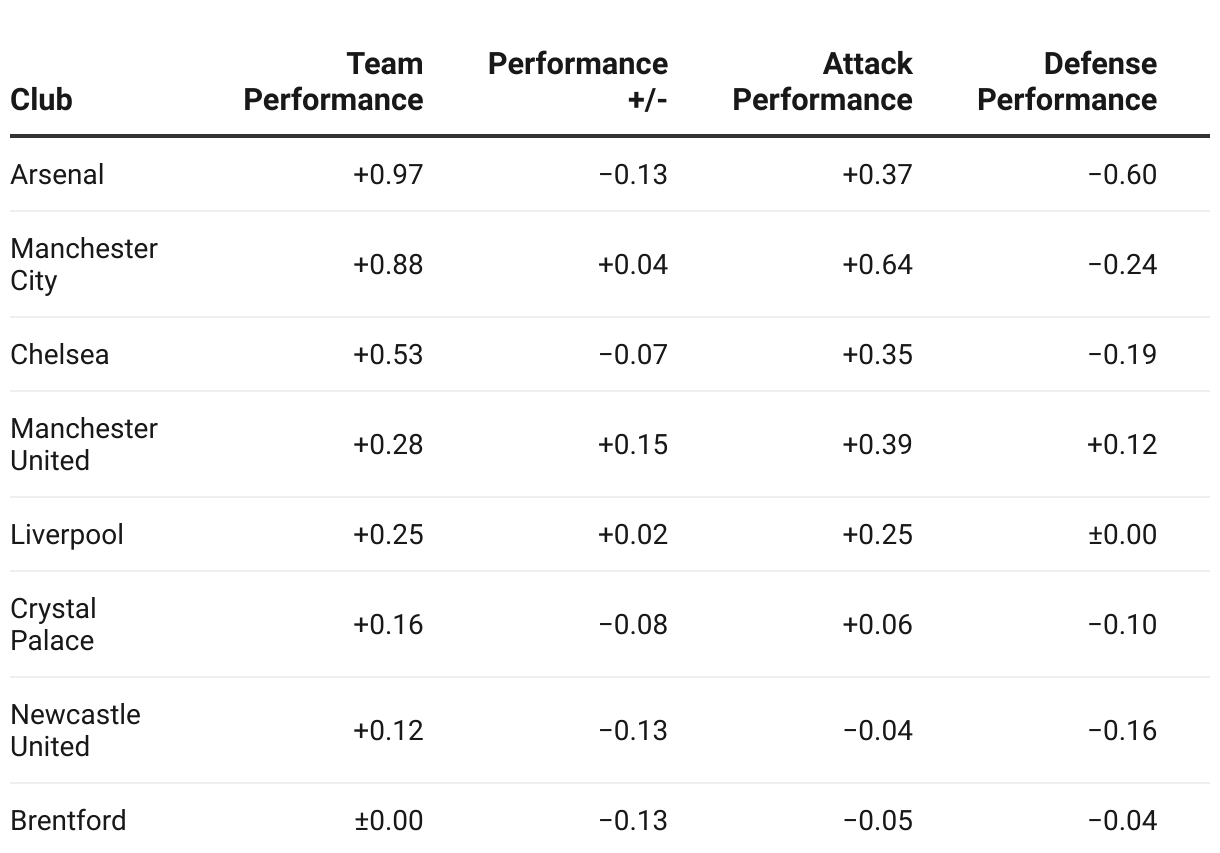Click Arsenal's +0.97 Team Performance value
Viewport: 1220px width, 853px height.
(x=388, y=174)
